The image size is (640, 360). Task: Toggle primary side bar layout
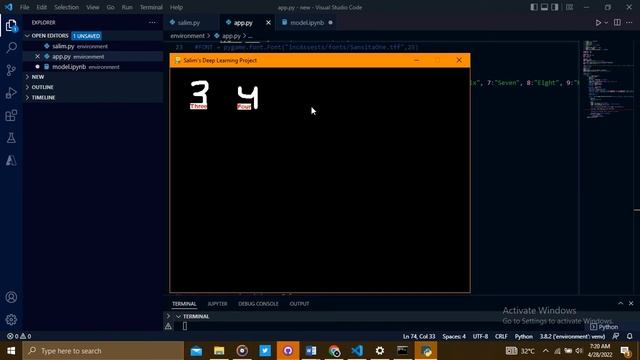point(534,7)
